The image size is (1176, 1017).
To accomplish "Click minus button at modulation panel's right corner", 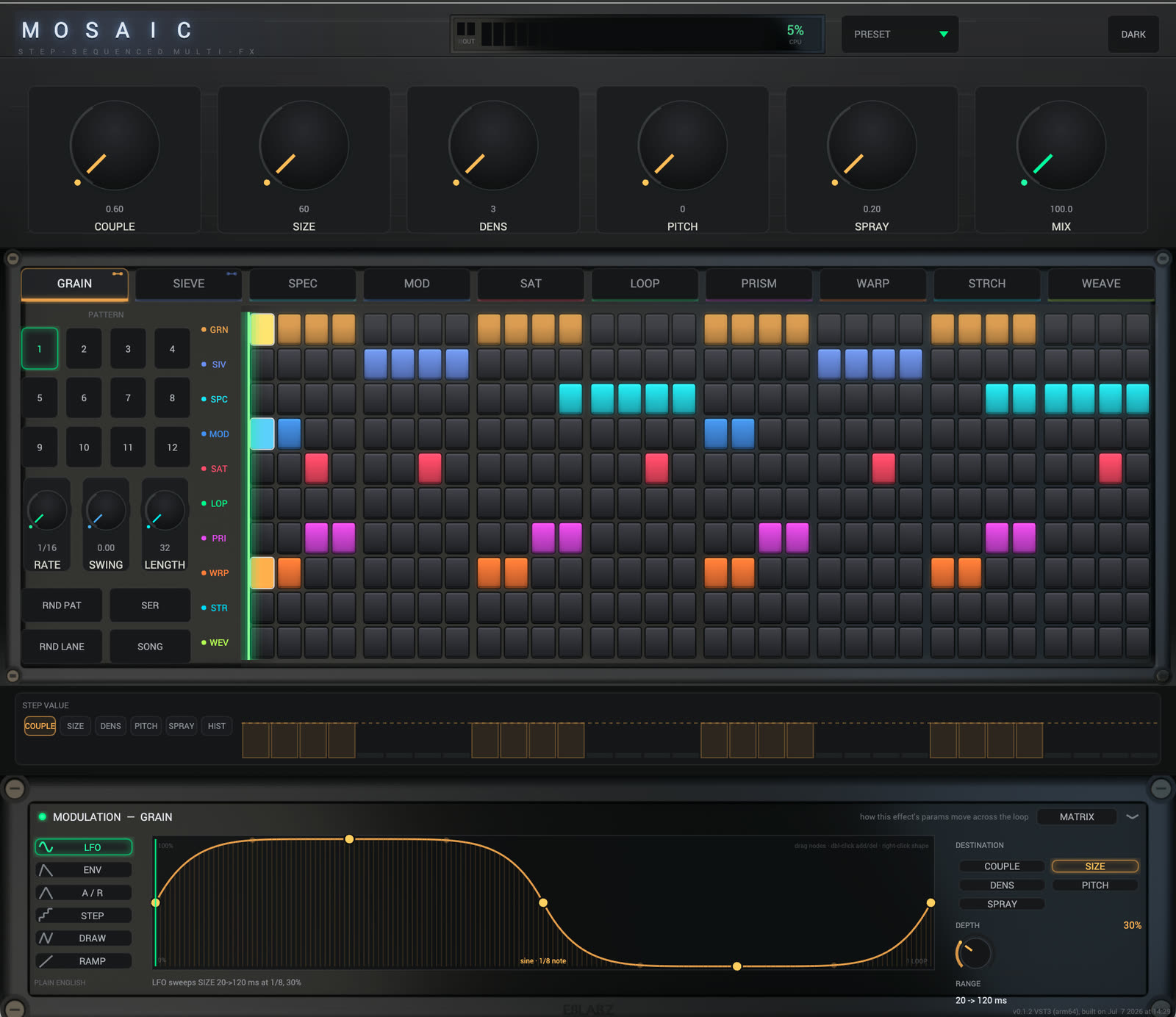I will point(1161,788).
